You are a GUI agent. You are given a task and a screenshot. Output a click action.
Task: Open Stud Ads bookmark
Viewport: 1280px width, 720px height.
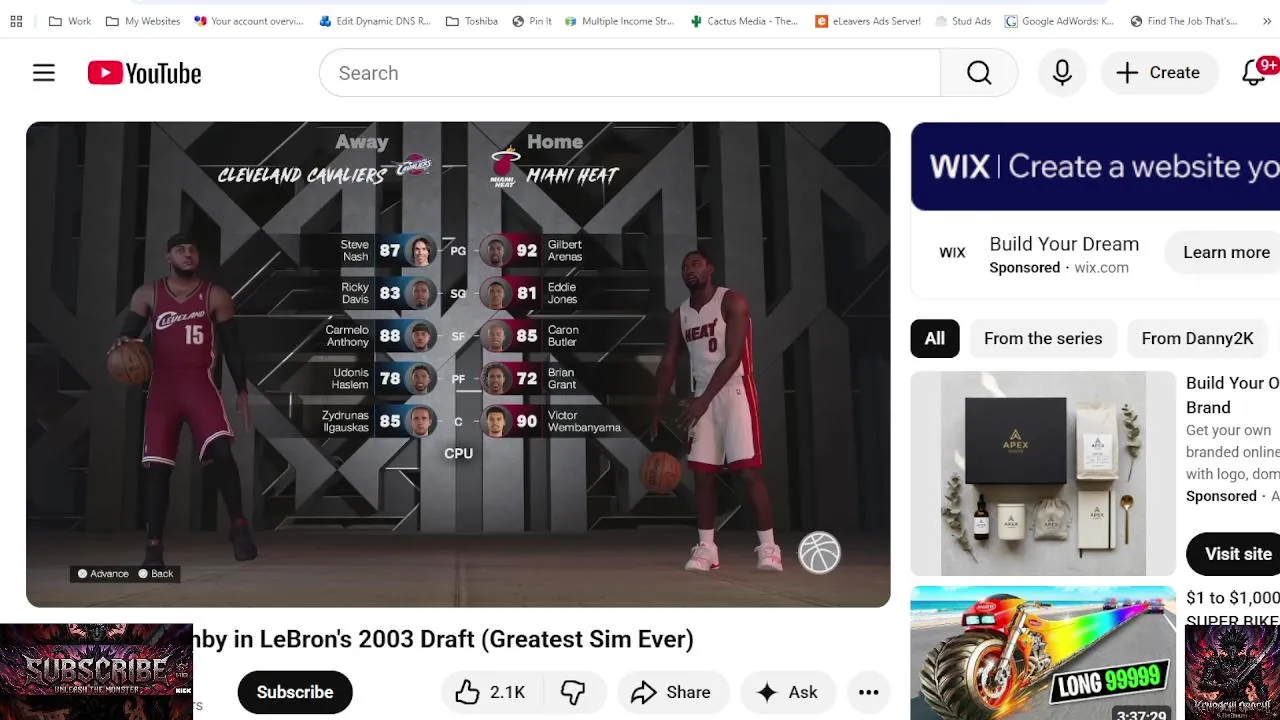[x=963, y=21]
